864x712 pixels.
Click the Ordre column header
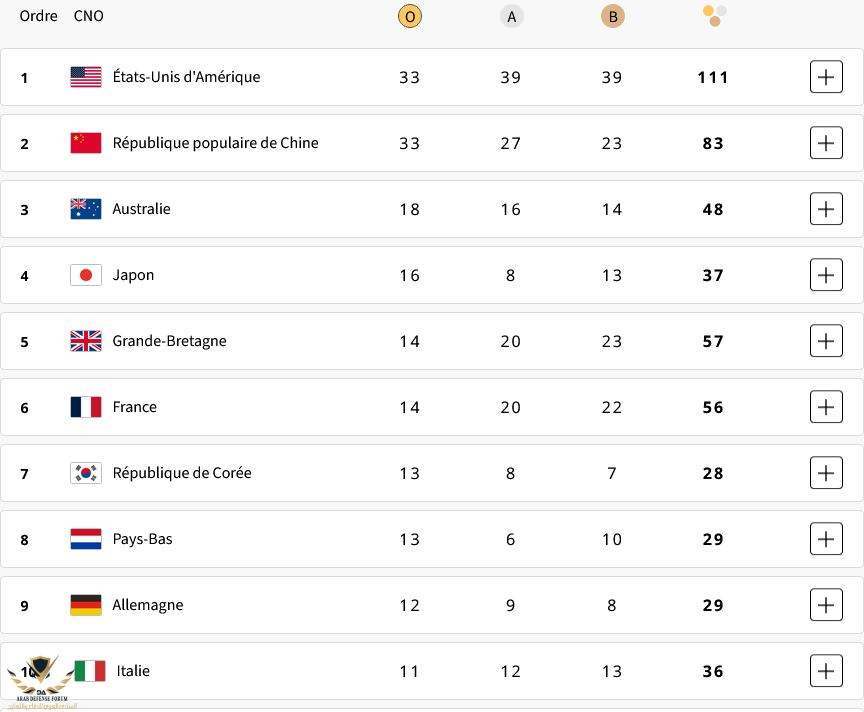38,16
